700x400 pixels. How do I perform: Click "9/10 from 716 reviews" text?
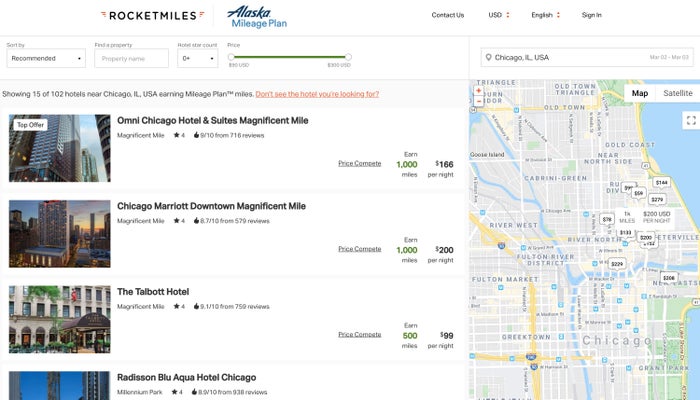(x=232, y=135)
